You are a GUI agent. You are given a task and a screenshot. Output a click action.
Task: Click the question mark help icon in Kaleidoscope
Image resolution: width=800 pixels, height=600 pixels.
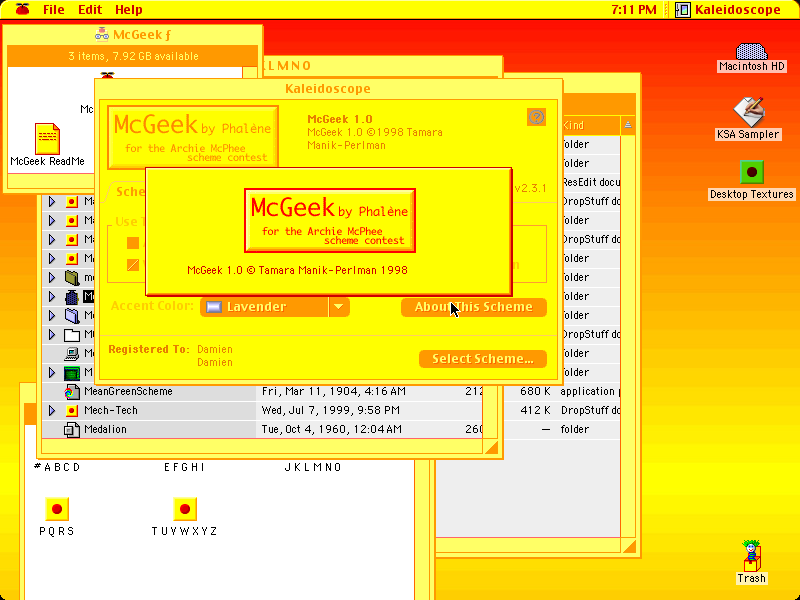(536, 117)
